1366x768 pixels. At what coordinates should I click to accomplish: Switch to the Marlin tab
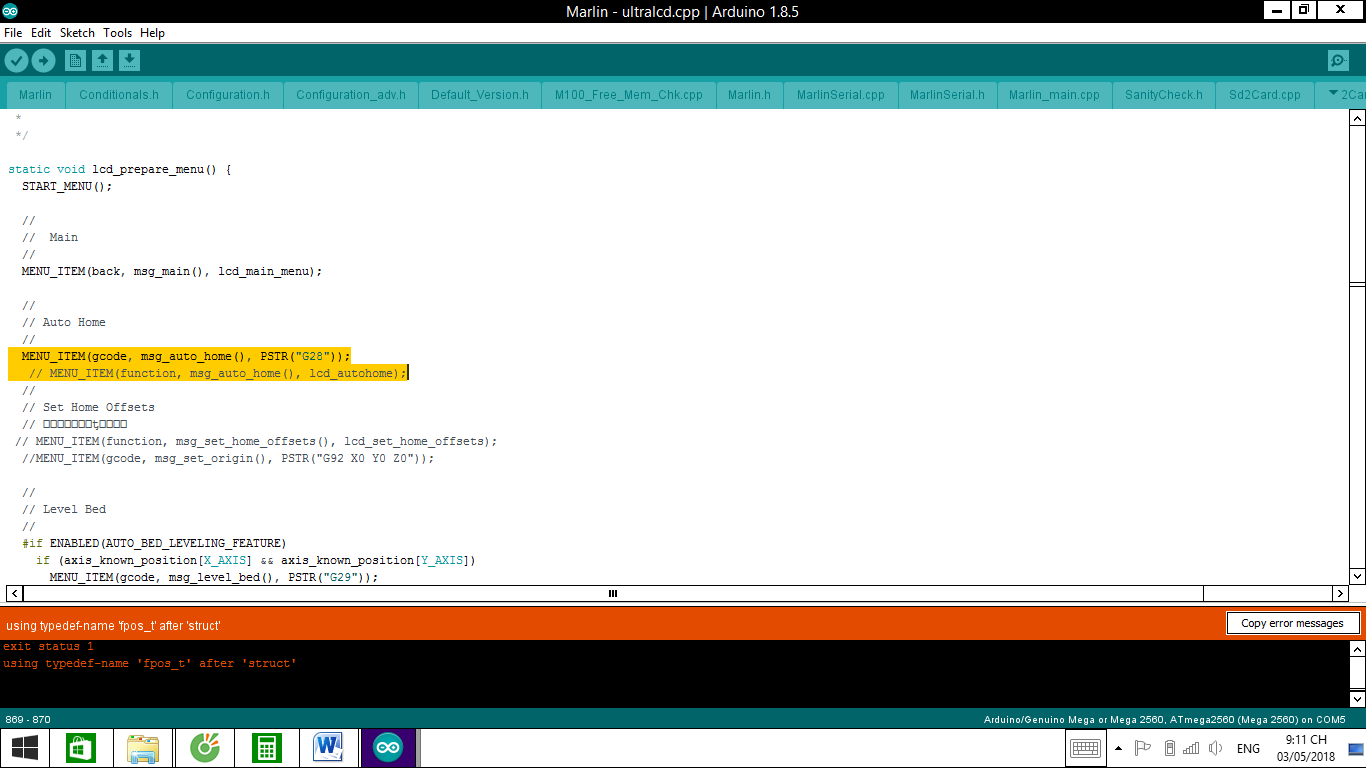[36, 95]
